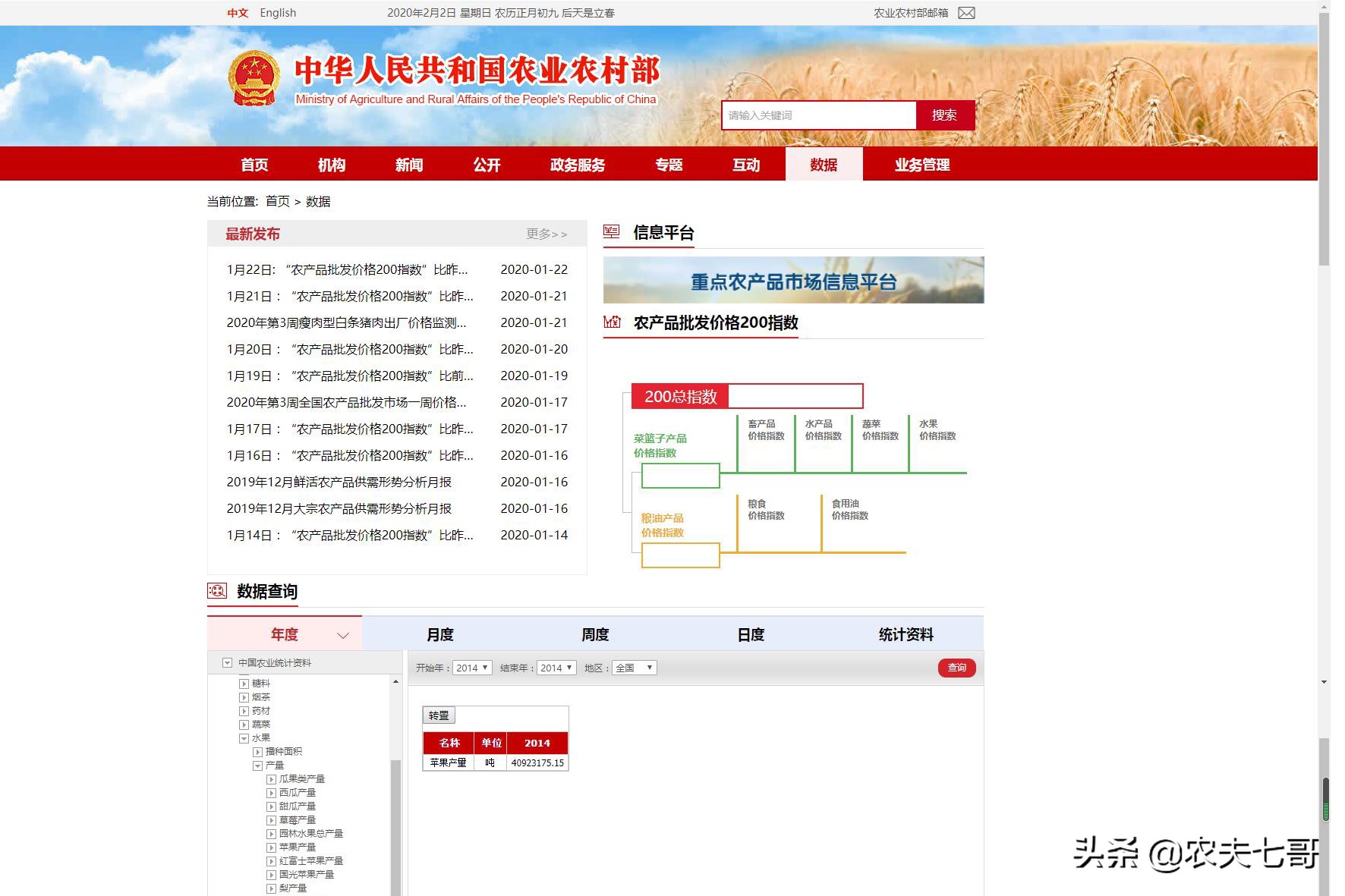
Task: Expand the 苹果产量 tree item
Action: click(271, 847)
